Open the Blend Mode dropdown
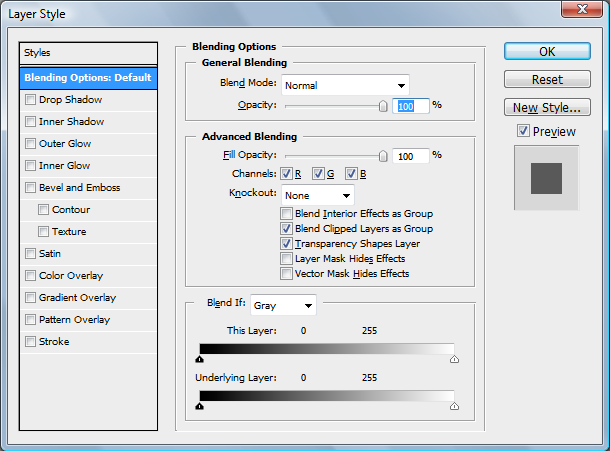This screenshot has height=451, width=610. coord(345,85)
